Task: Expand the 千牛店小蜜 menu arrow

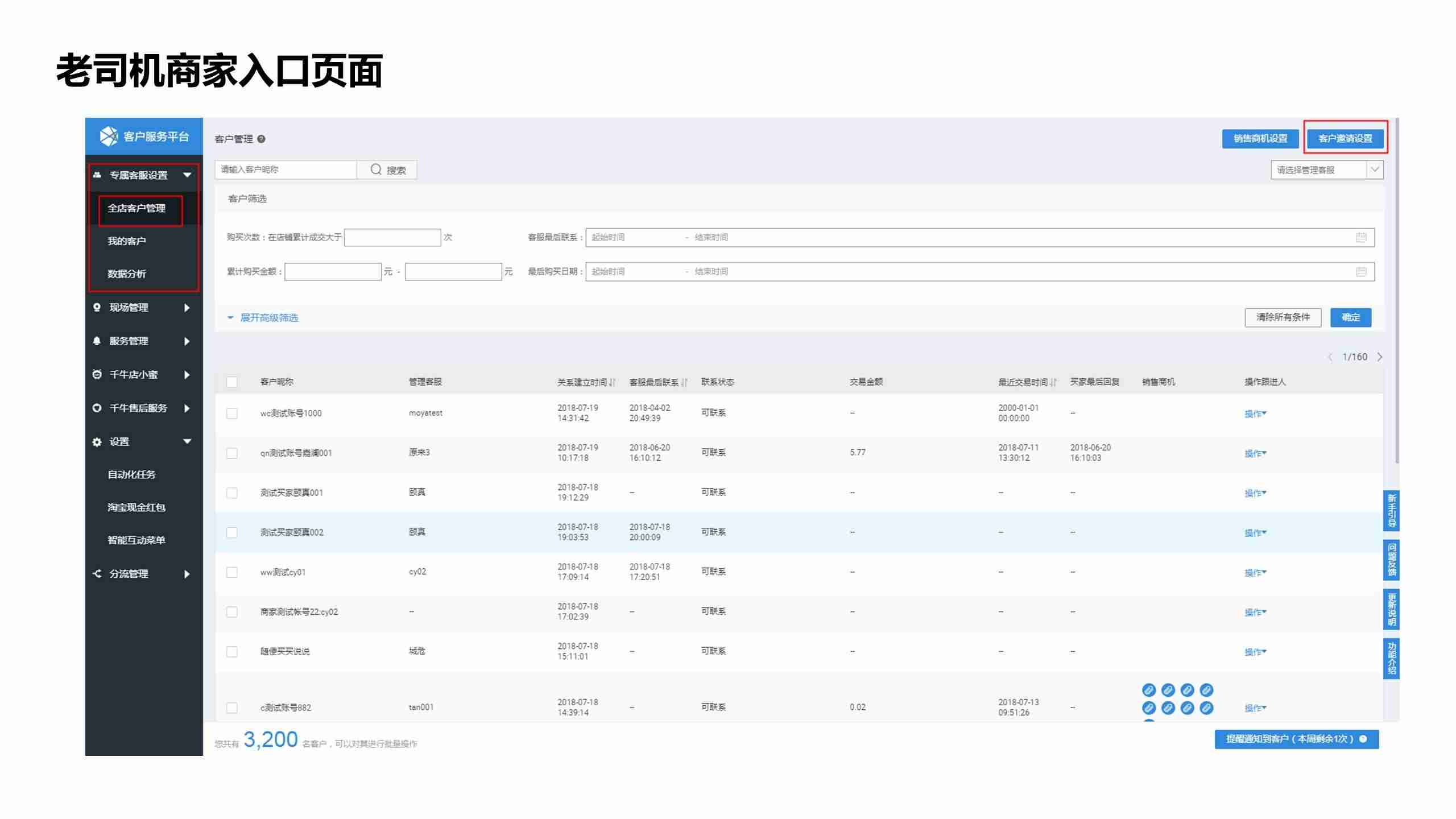Action: (187, 375)
